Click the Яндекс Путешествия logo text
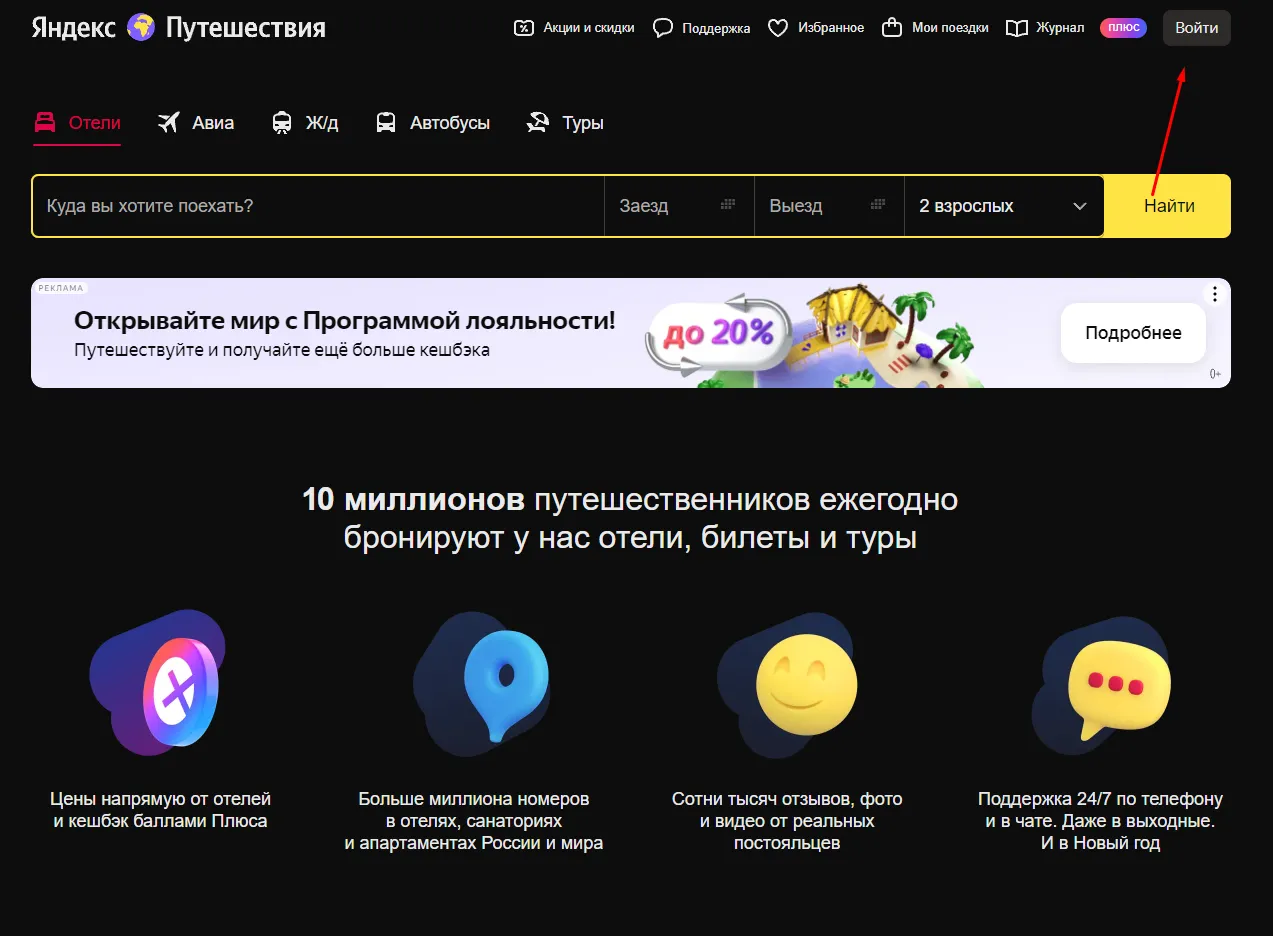The image size is (1273, 936). 178,27
